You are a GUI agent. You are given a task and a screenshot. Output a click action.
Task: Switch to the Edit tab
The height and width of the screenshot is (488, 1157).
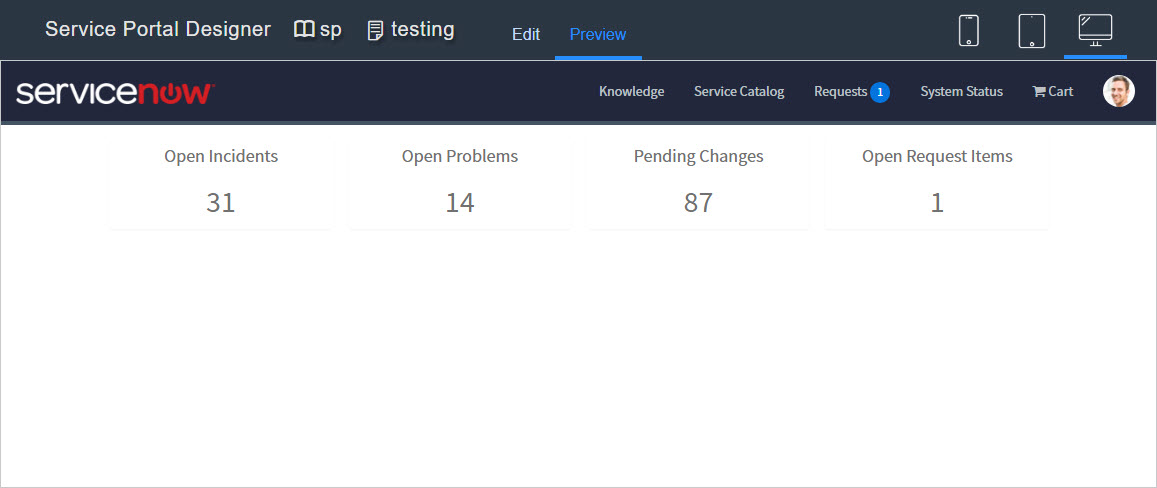(x=526, y=35)
